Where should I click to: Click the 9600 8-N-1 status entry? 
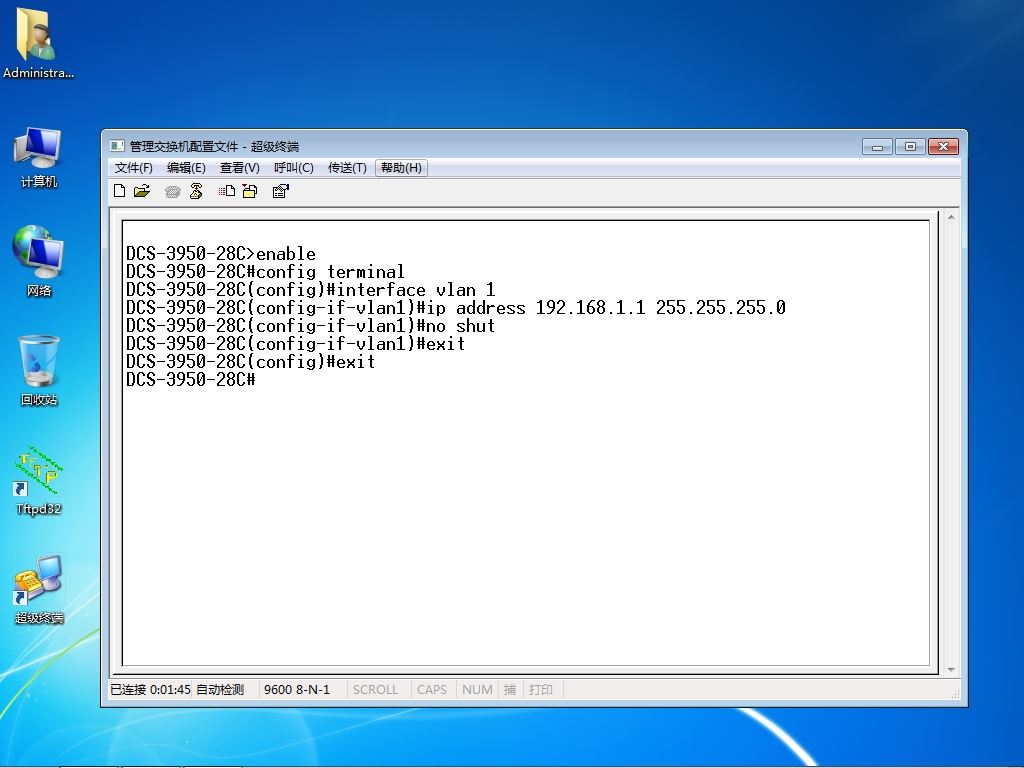tap(297, 690)
